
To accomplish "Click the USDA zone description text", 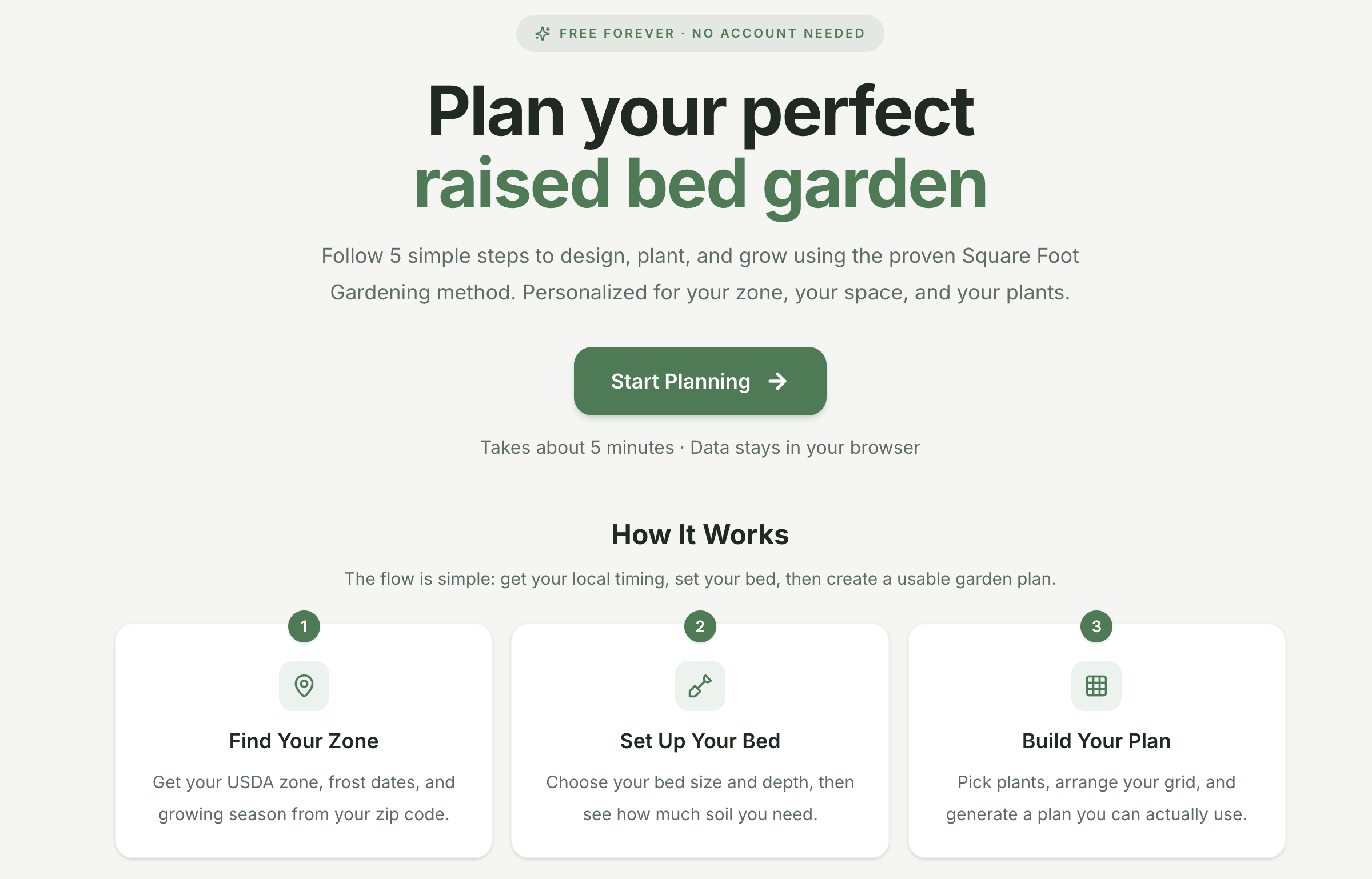I will tap(304, 798).
